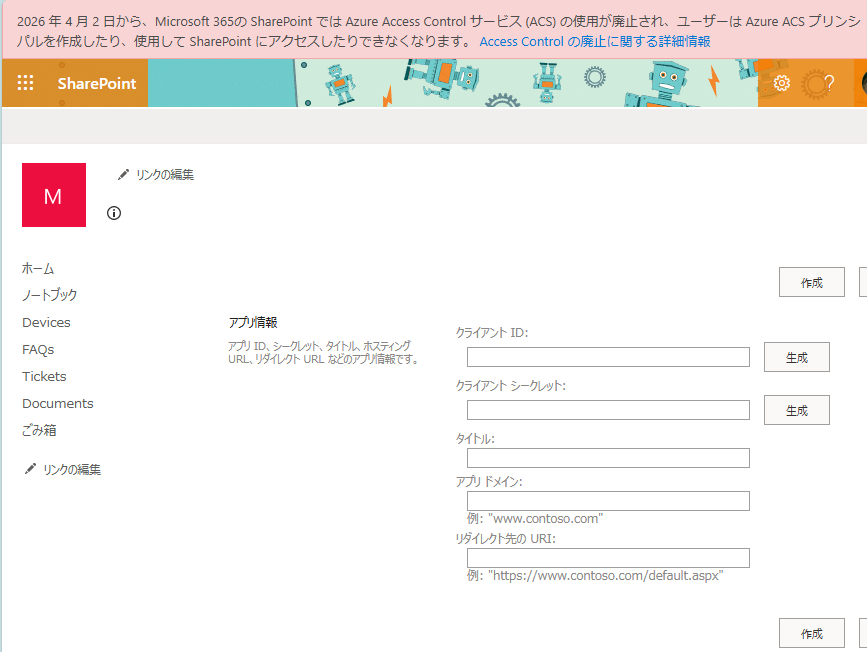
Task: Click the info circle icon
Action: (113, 213)
